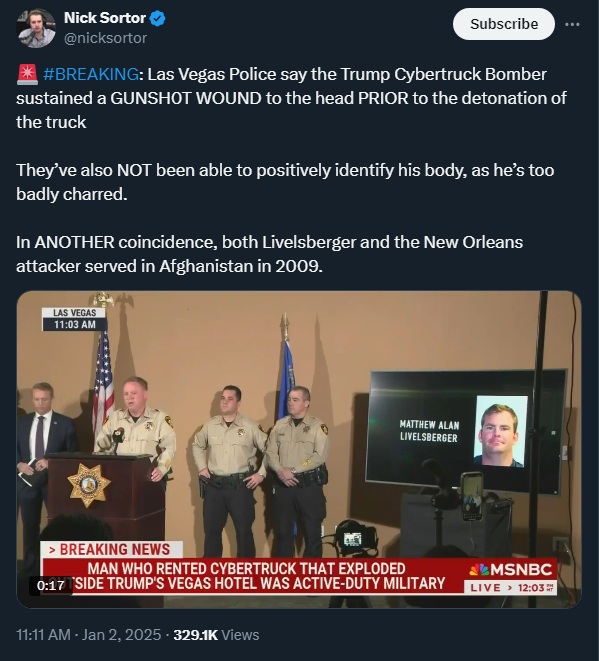
Task: Click Nick Sortor's profile avatar
Action: coord(36,28)
